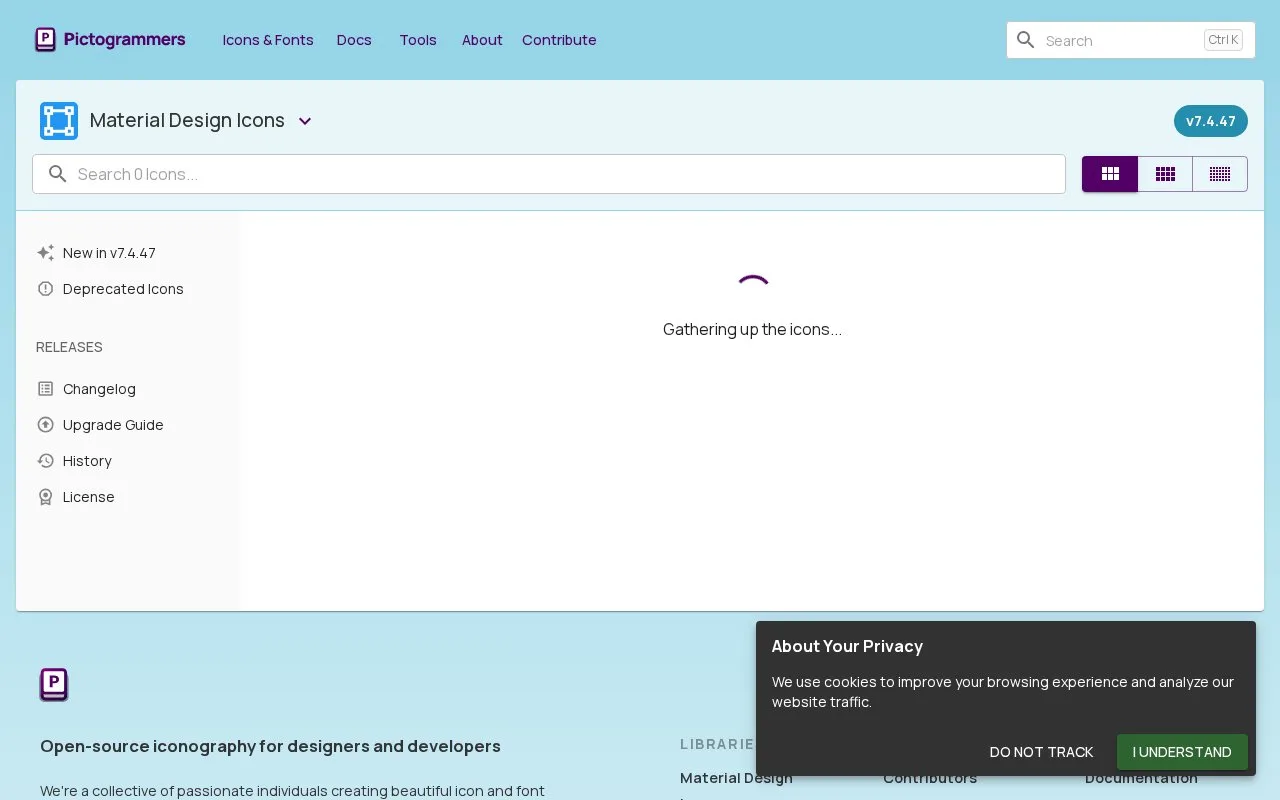
Task: Open the Docs menu
Action: tap(354, 40)
